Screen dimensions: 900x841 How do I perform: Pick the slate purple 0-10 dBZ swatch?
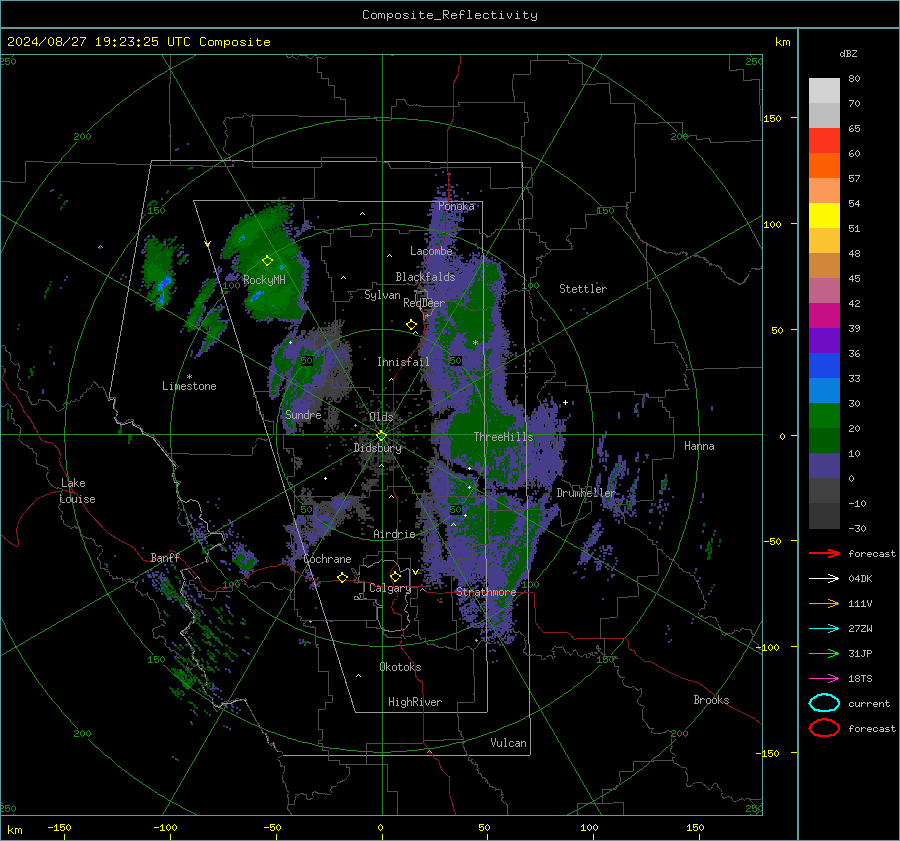click(x=824, y=466)
